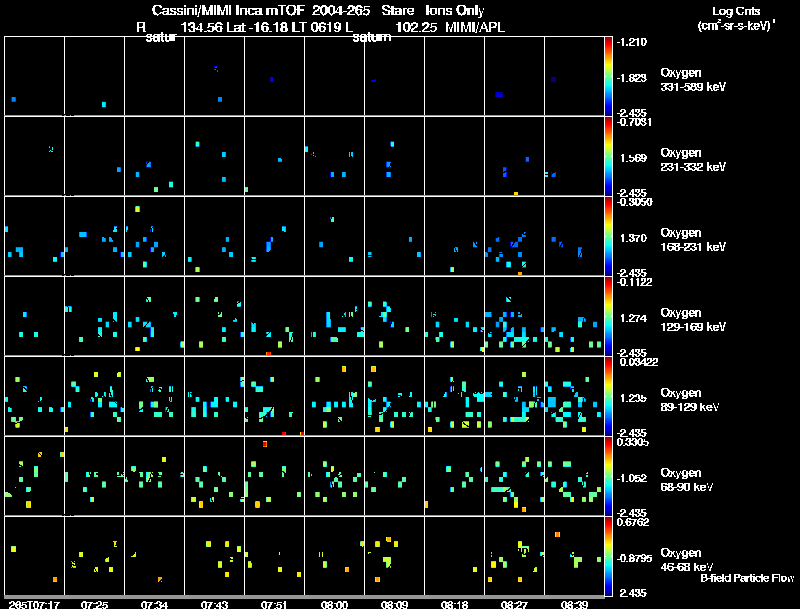Screen dimensions: 800x609
Task: Click the color bar beside Oxygen 68-90 keV
Action: [608, 476]
